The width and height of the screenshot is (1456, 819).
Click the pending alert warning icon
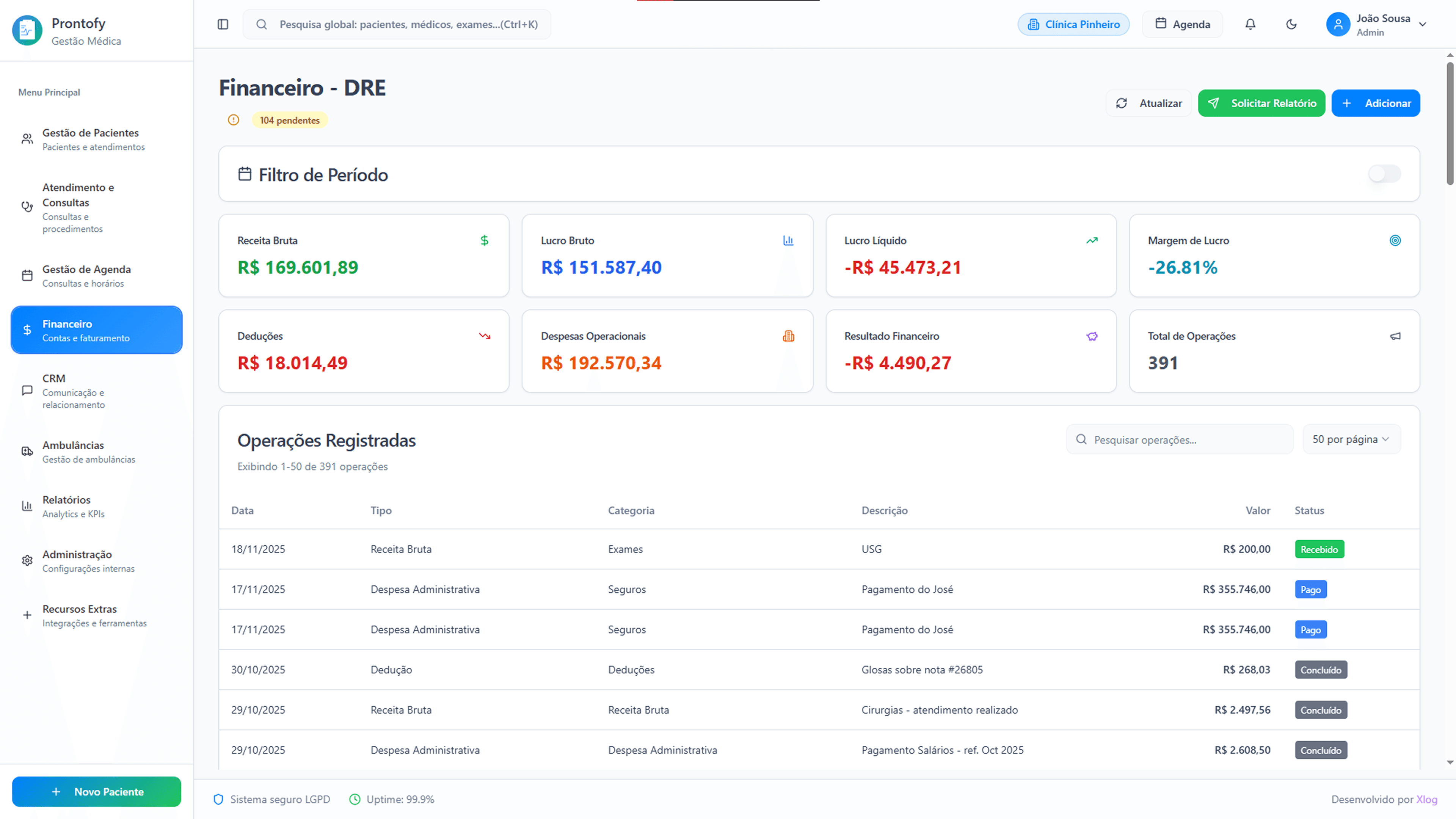234,120
